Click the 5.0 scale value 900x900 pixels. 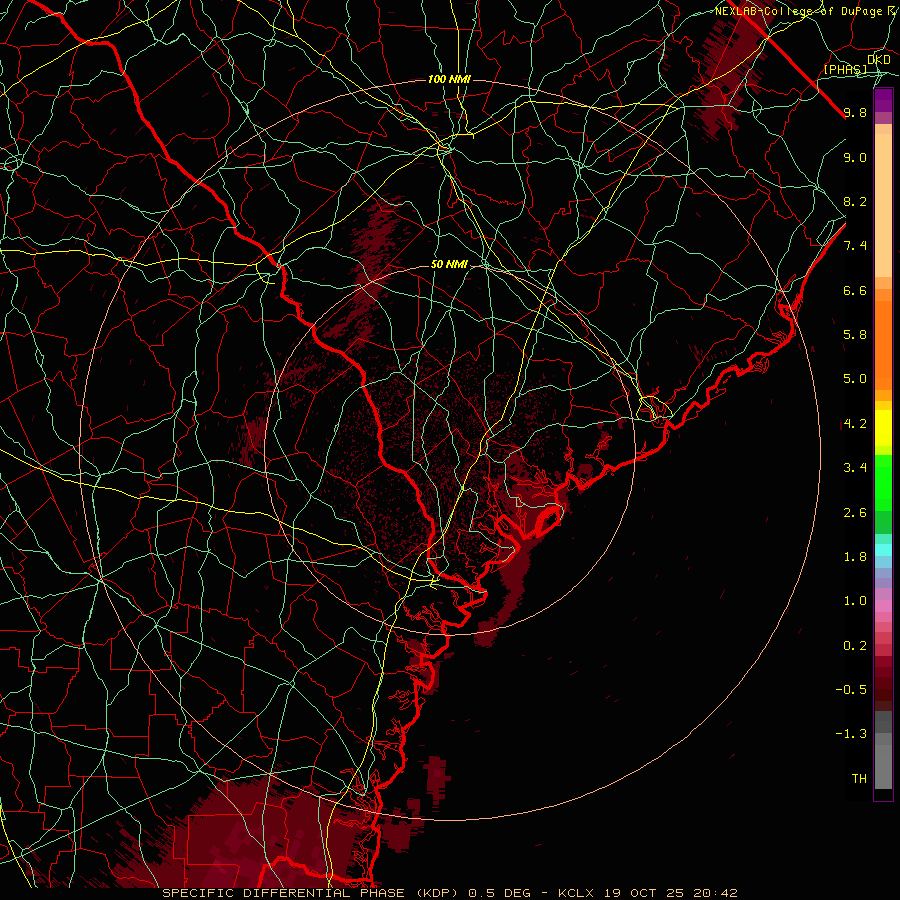tap(855, 379)
